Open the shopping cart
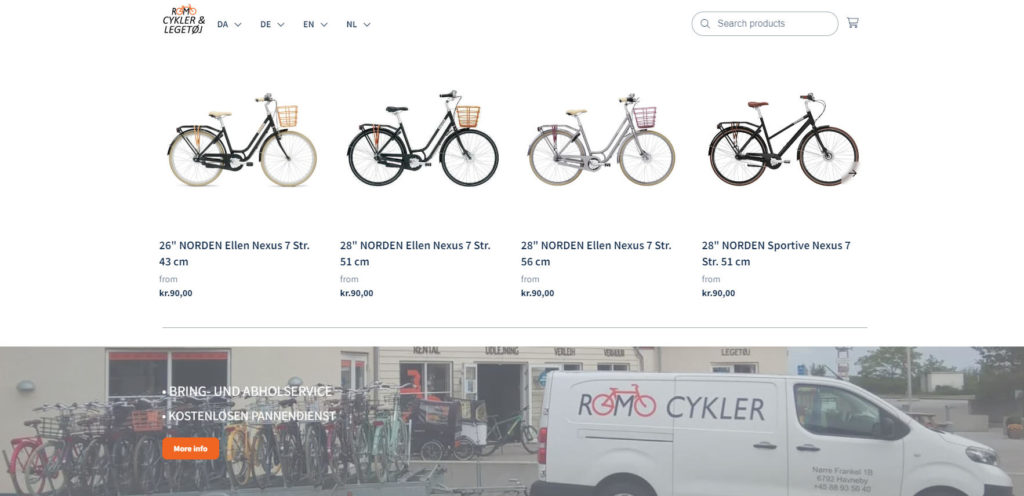The width and height of the screenshot is (1024, 496). (x=852, y=23)
